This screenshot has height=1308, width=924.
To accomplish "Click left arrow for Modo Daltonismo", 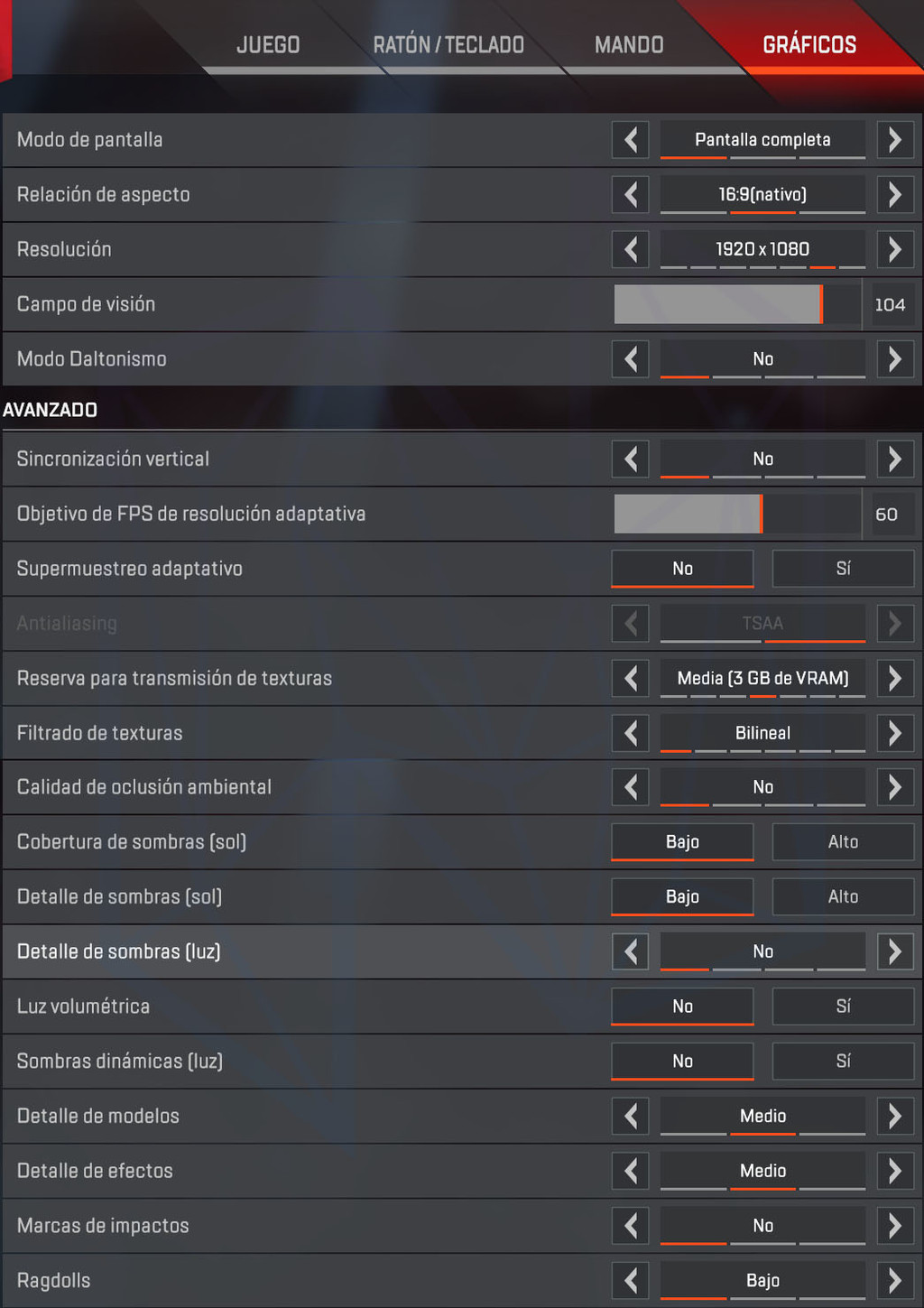I will tap(631, 359).
